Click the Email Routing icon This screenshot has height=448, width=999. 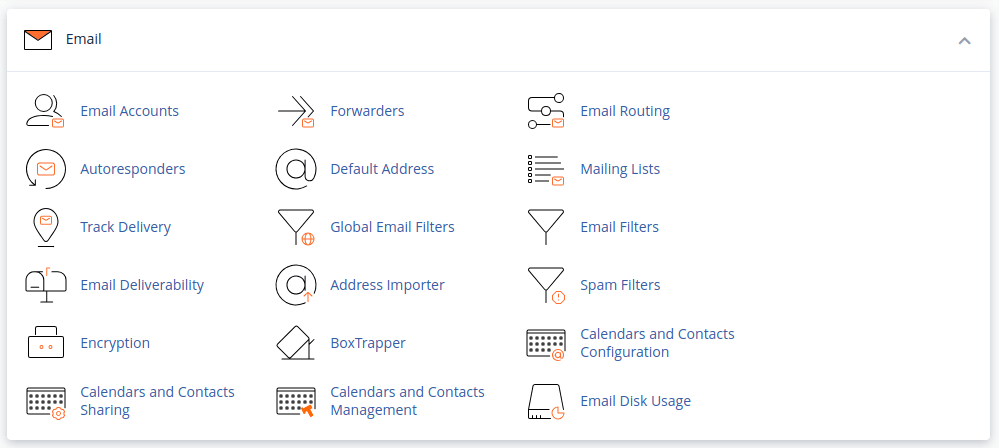click(x=545, y=111)
